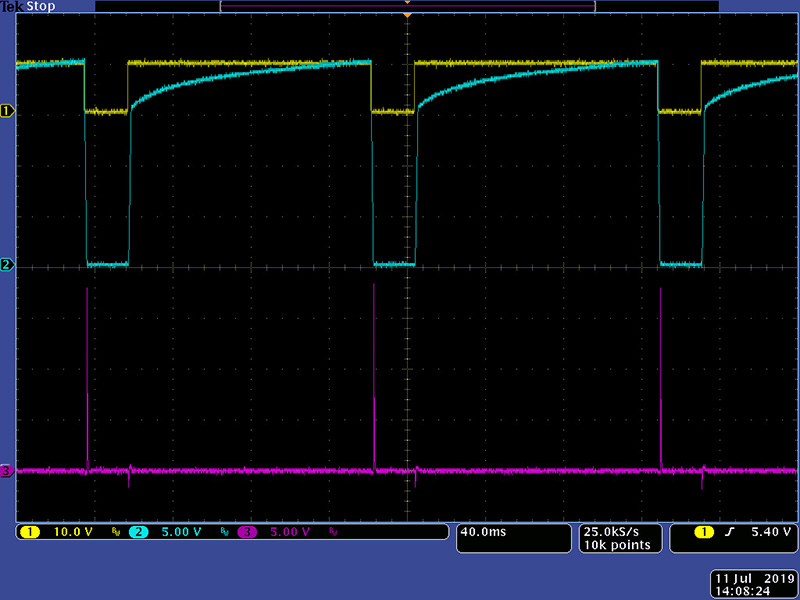Click channel 2's 5.00 V scale readout
The image size is (800, 600).
pos(181,532)
